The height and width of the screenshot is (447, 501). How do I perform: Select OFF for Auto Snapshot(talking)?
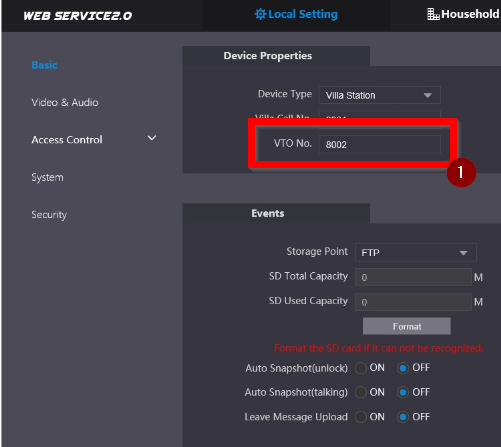pyautogui.click(x=403, y=392)
